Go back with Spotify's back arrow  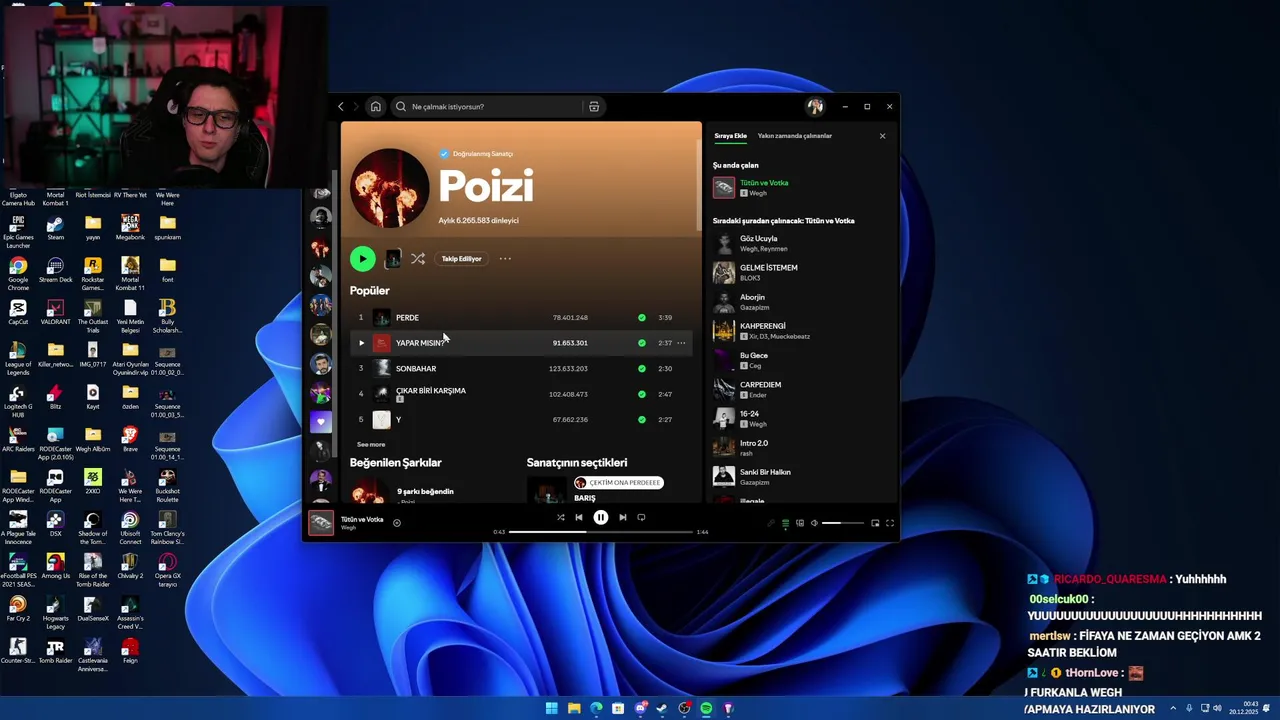pyautogui.click(x=340, y=106)
